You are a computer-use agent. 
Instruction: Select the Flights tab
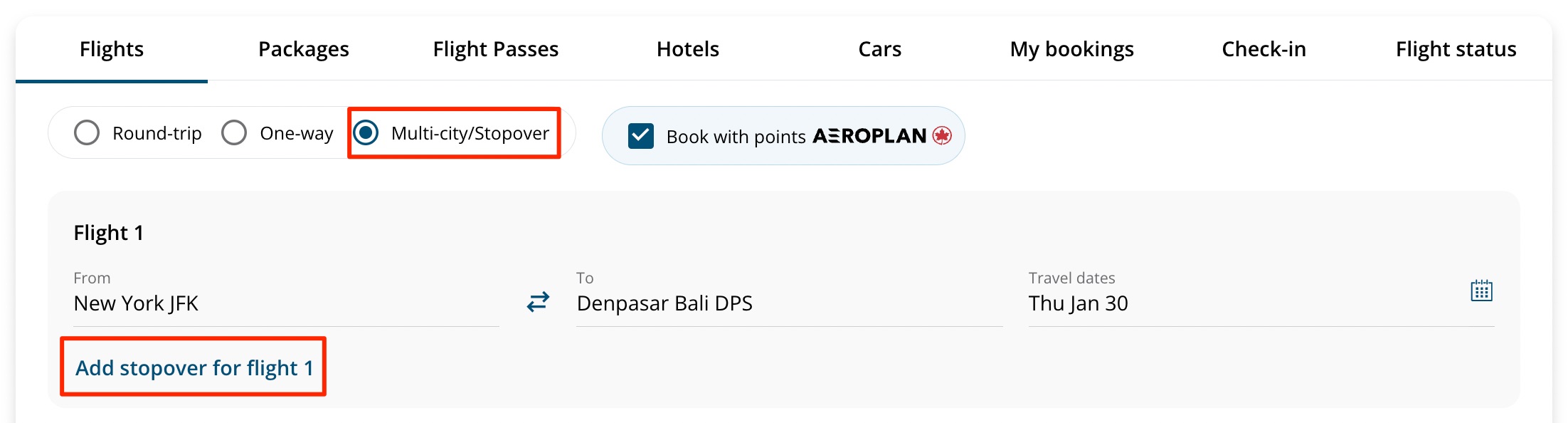(112, 48)
